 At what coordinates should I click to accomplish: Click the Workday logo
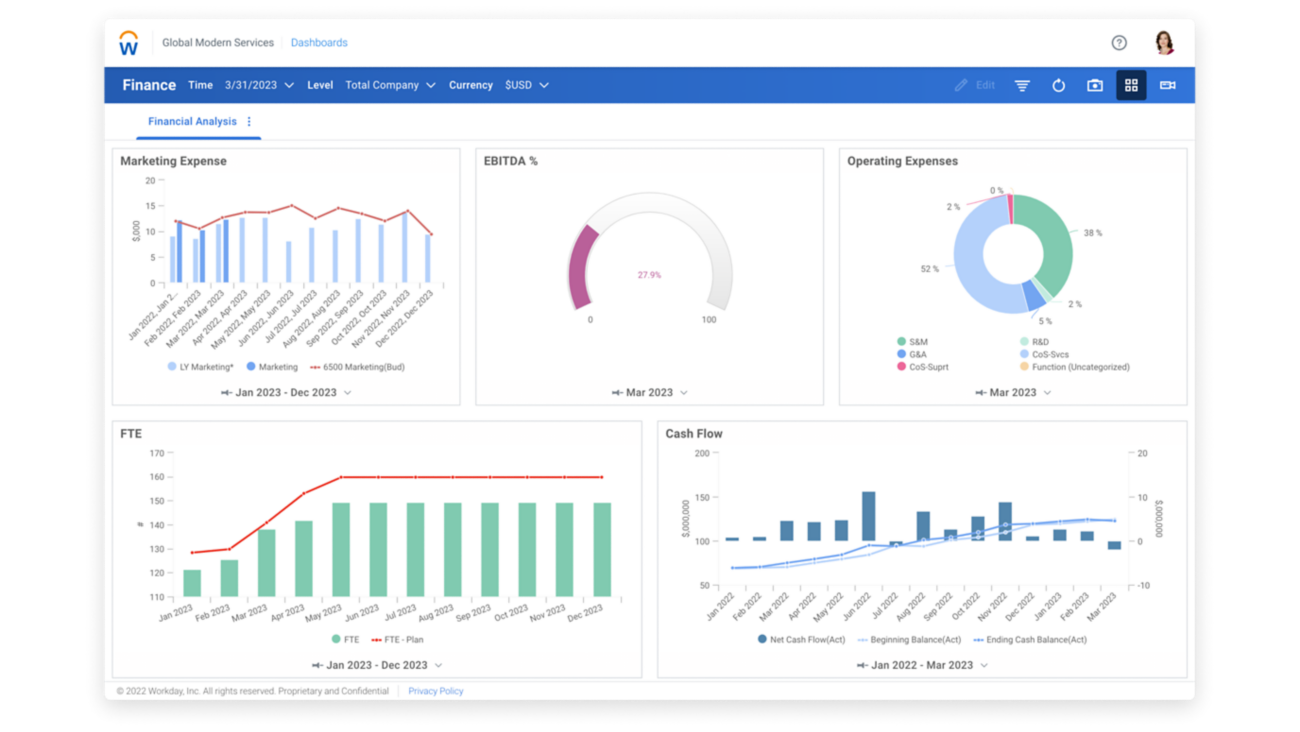coord(128,42)
